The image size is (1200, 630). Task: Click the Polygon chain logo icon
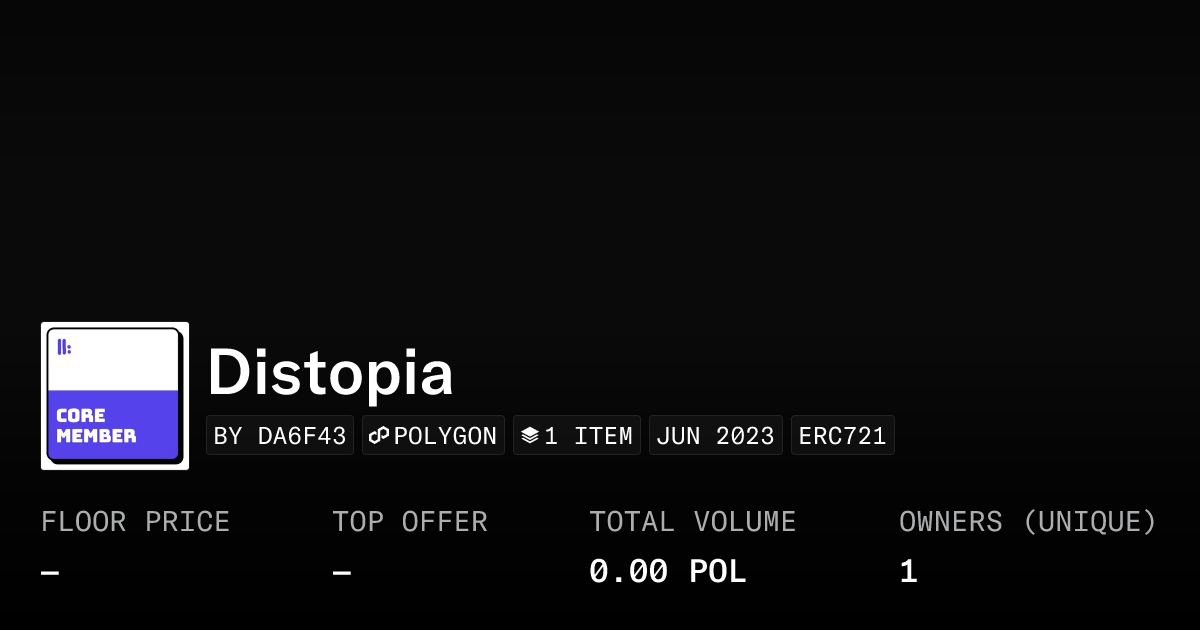[x=379, y=436]
